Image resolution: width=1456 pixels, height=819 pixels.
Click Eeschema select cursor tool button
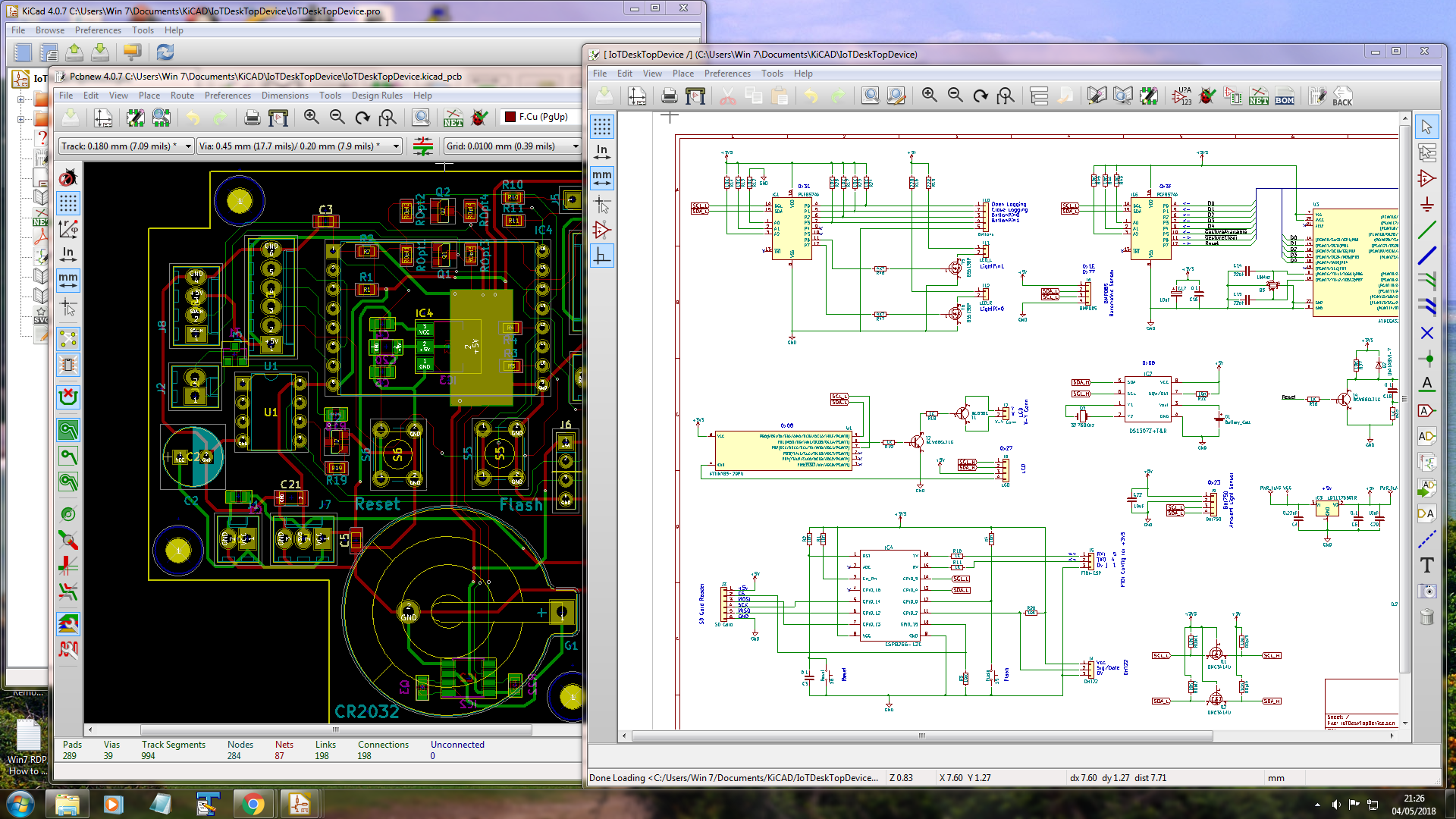(1426, 127)
